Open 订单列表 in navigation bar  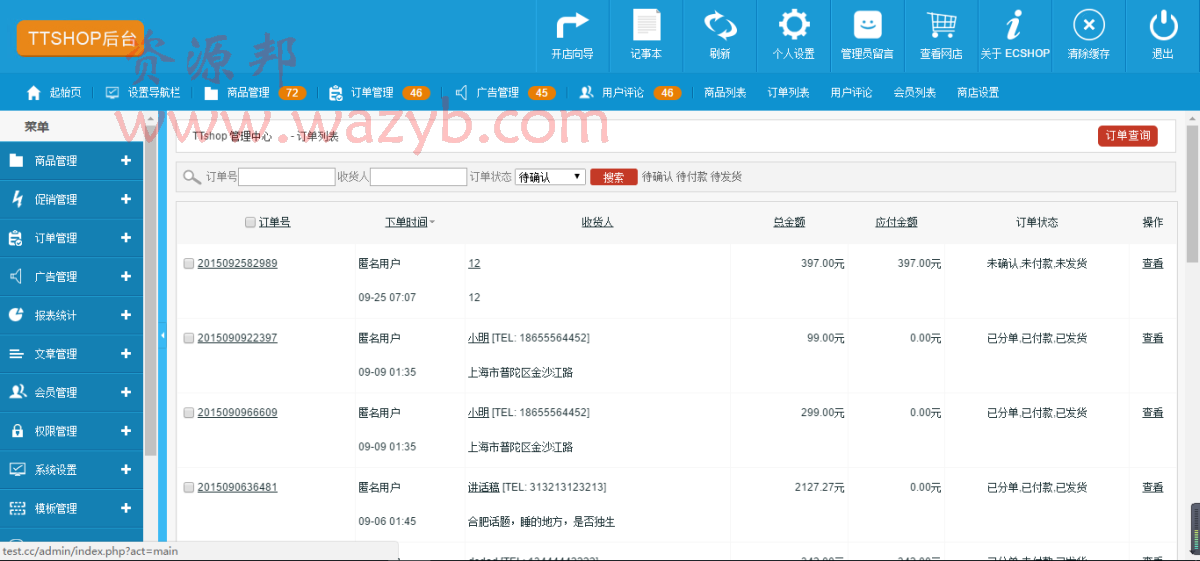[x=788, y=93]
